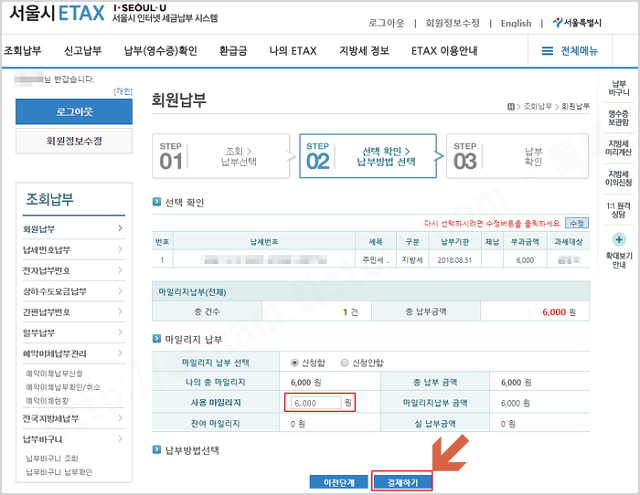Image resolution: width=640 pixels, height=495 pixels.
Task: Click the STEP 01 조회 납부선택 box
Action: coord(221,156)
